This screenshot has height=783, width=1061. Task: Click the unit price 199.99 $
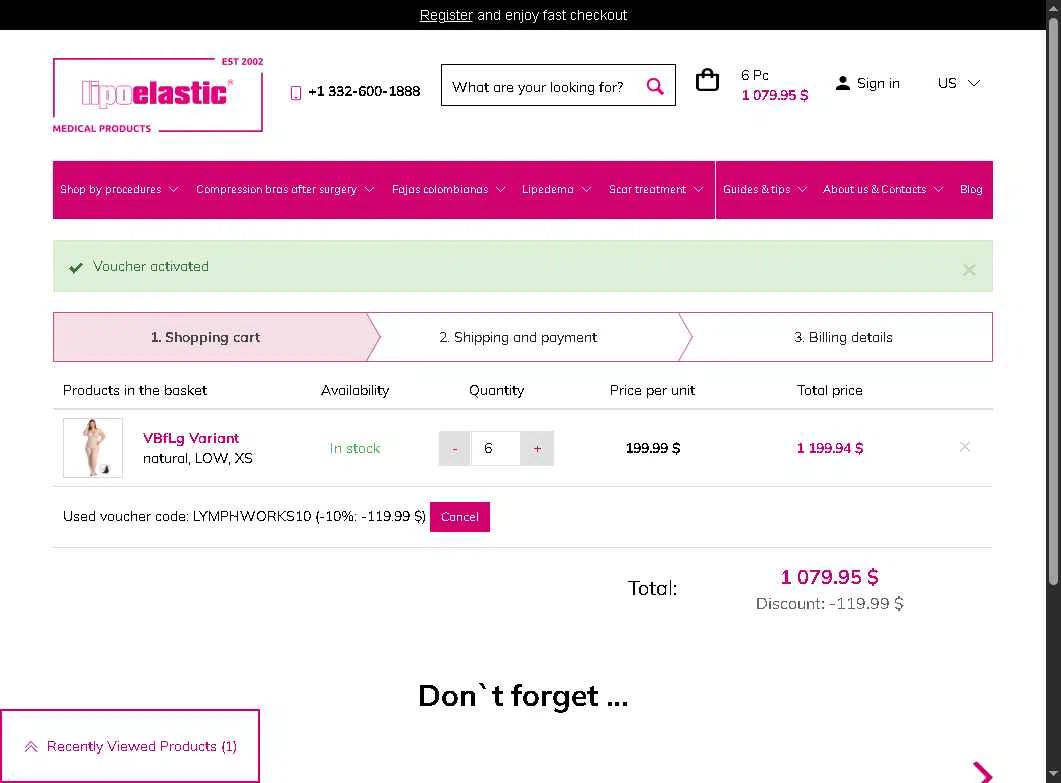653,448
